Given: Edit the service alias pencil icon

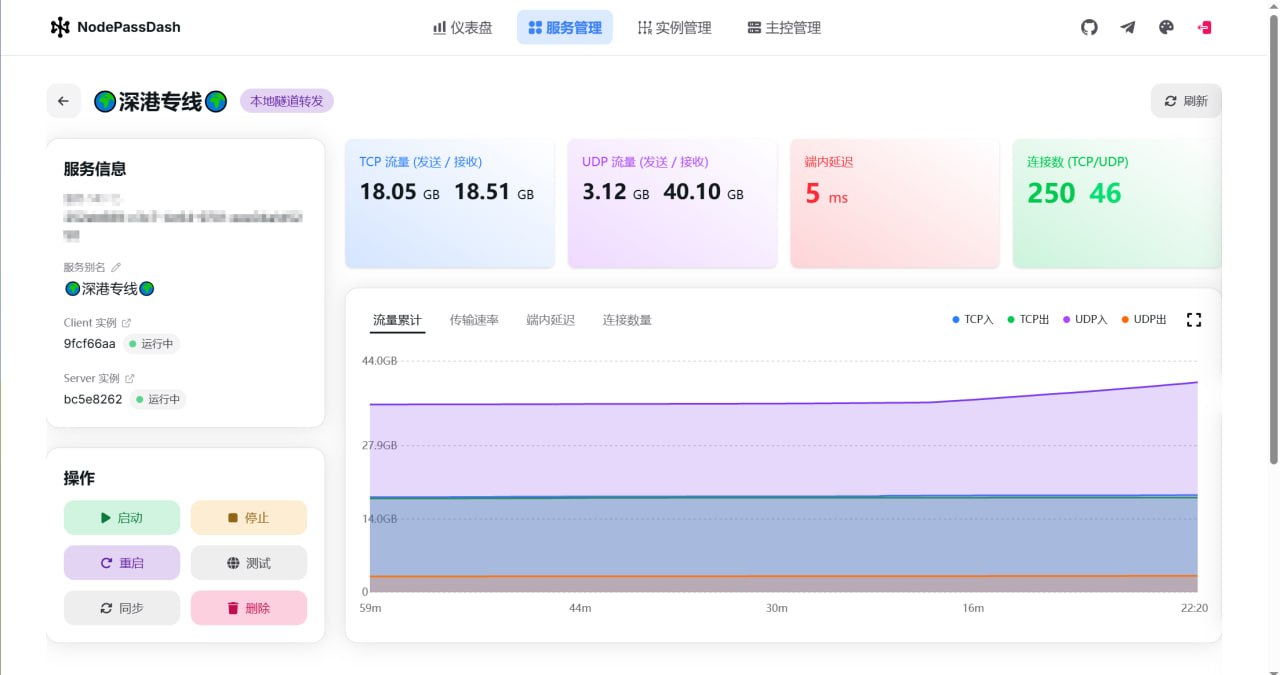Looking at the screenshot, I should (x=116, y=267).
